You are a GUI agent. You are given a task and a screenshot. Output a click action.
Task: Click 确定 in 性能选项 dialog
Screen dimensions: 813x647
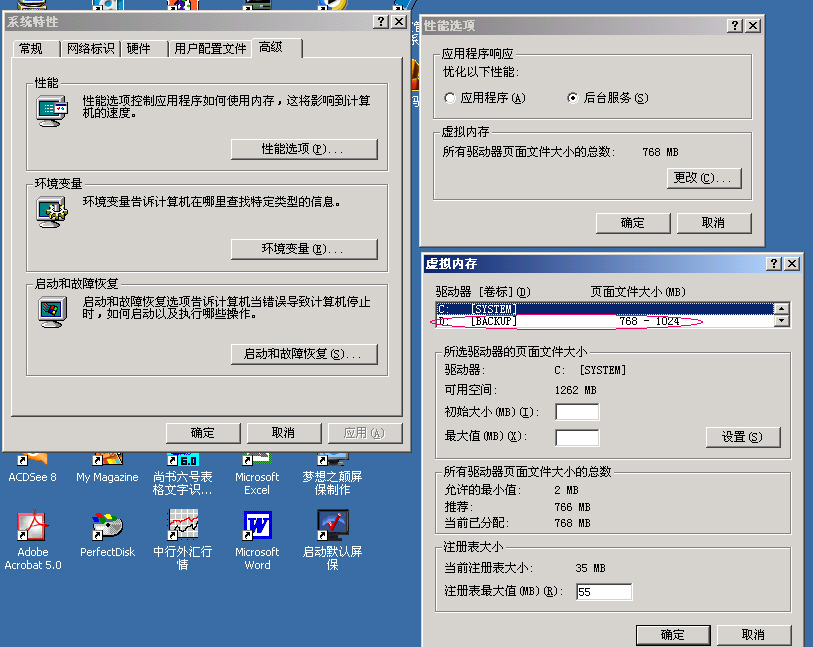633,223
